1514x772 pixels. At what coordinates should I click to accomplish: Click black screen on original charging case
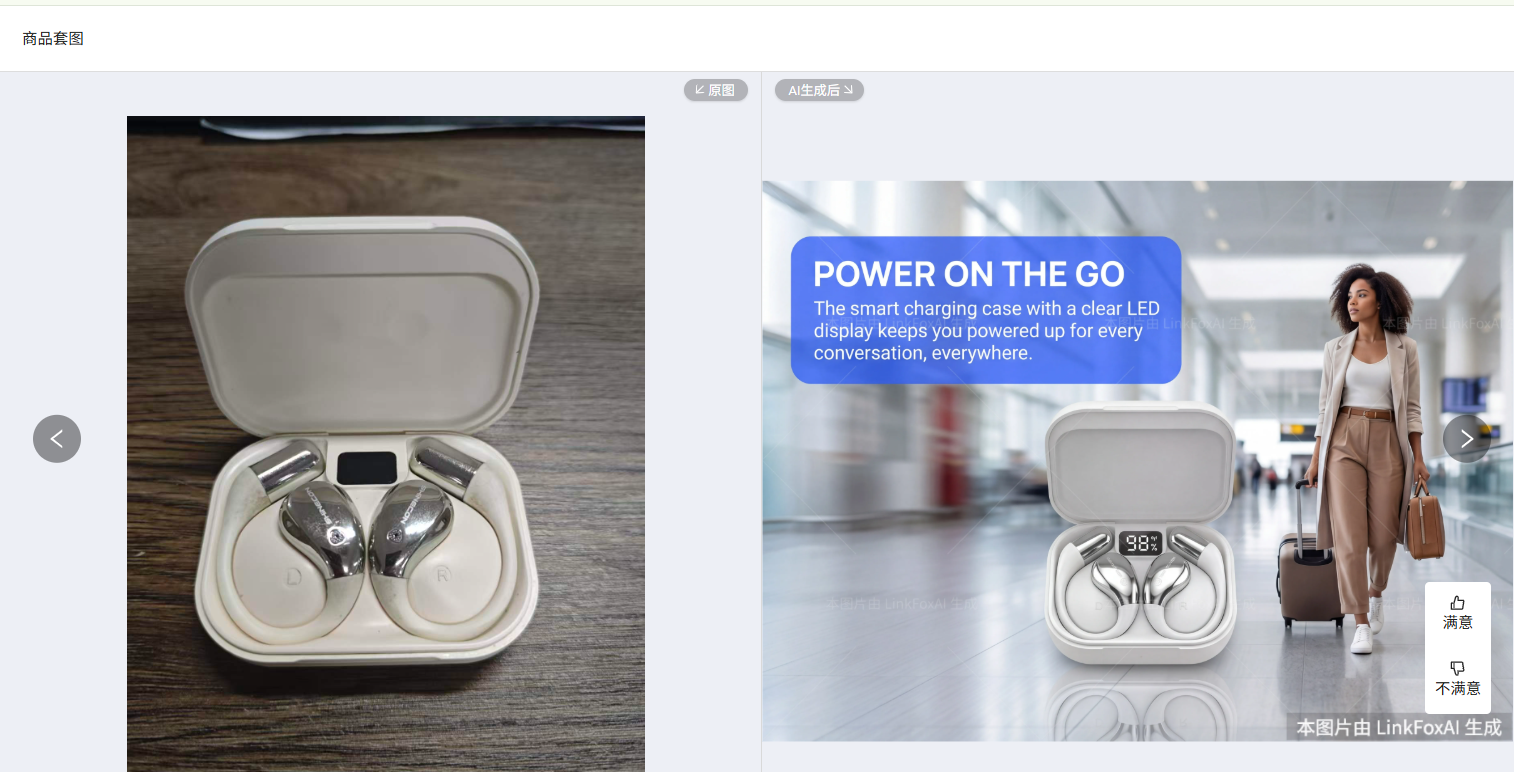click(368, 468)
